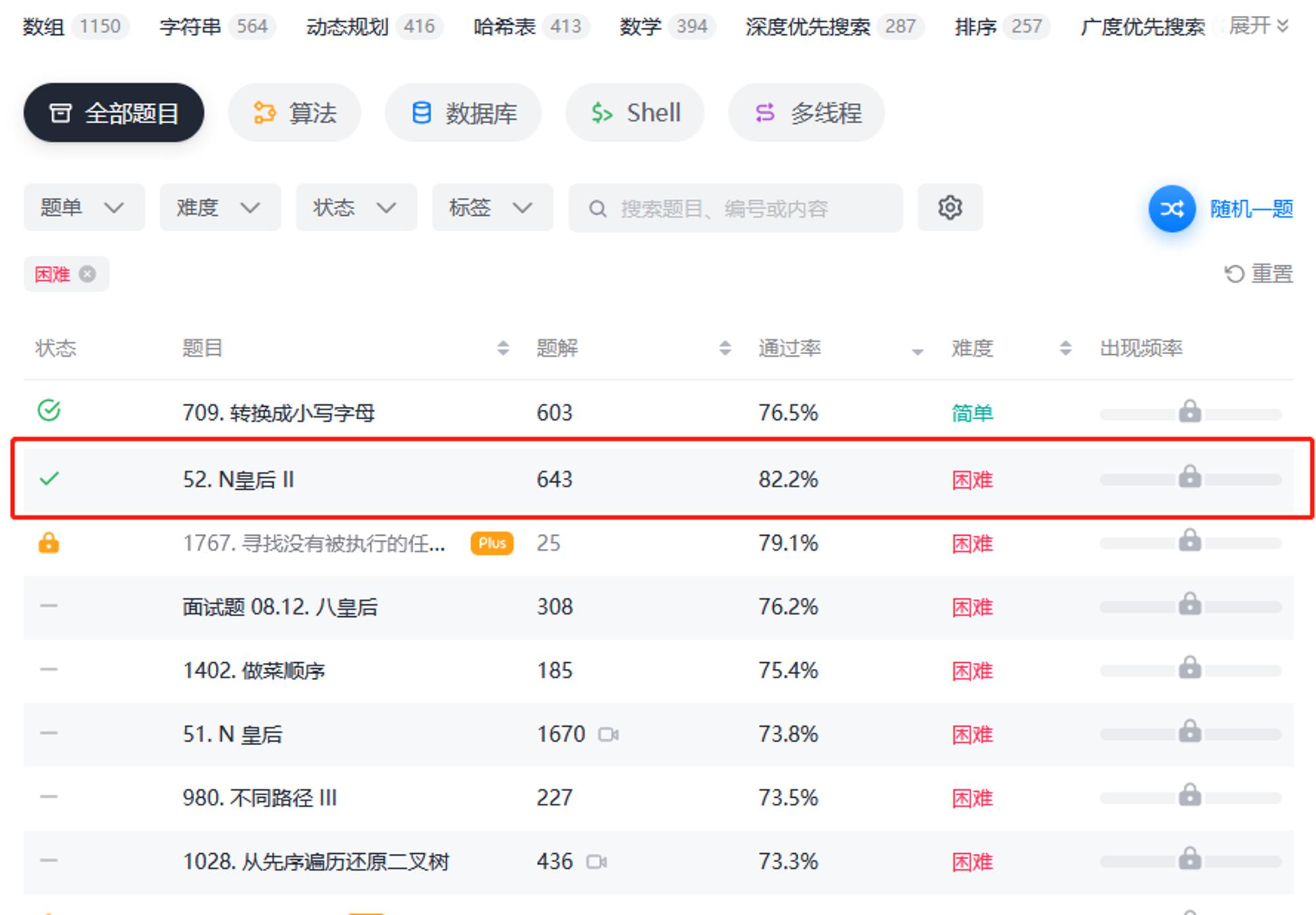The width and height of the screenshot is (1316, 915).
Task: Open problem 1402. 做菜顺序
Action: click(253, 670)
